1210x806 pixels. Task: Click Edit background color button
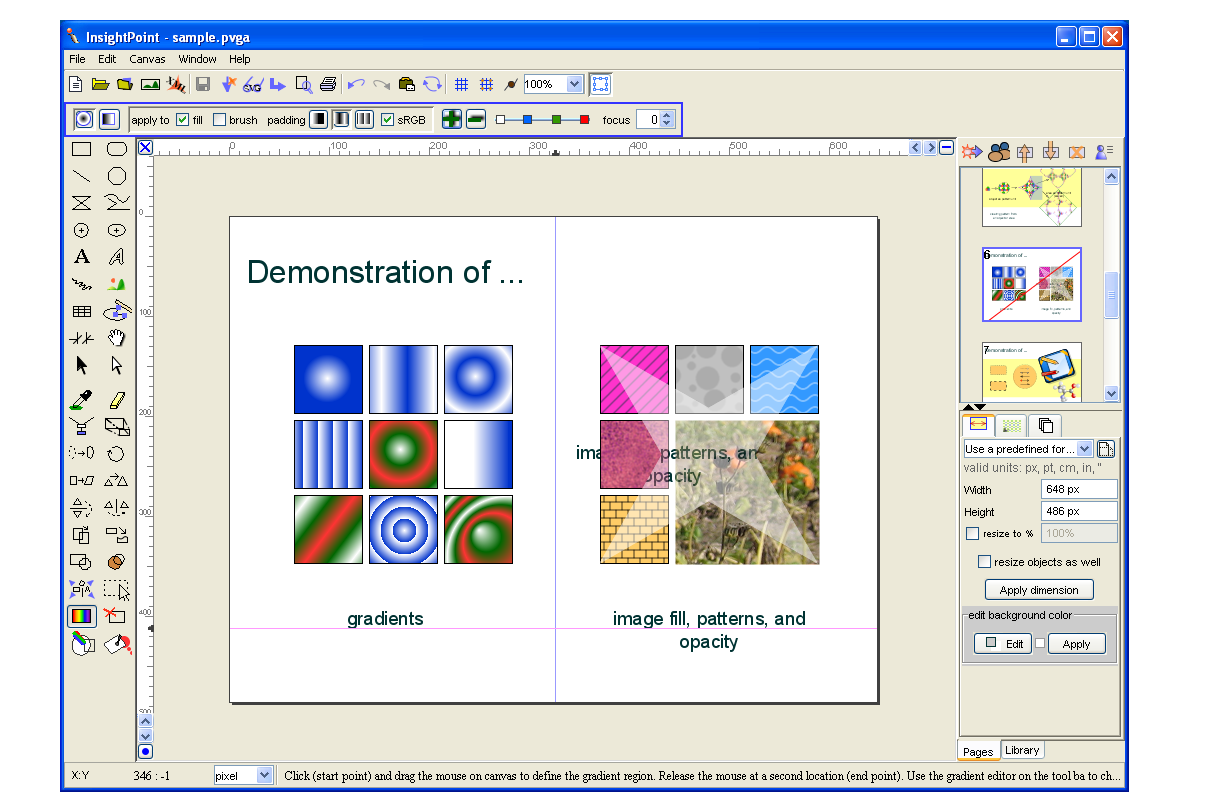[x=1003, y=644]
